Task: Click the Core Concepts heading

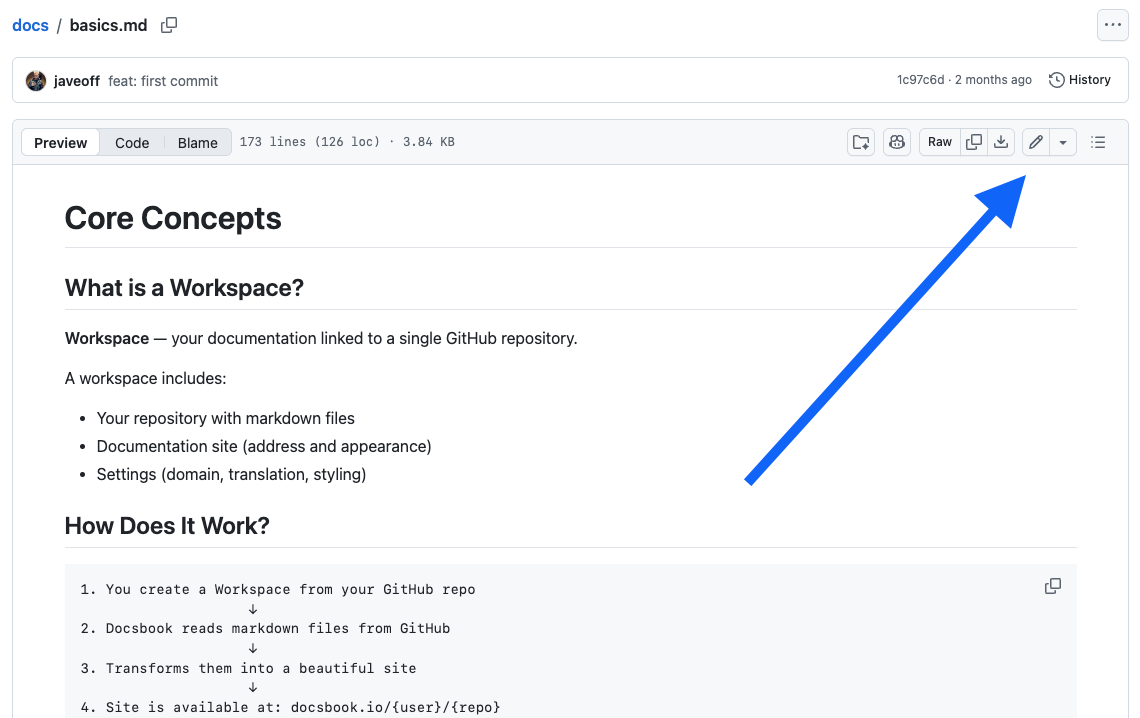Action: pos(173,218)
